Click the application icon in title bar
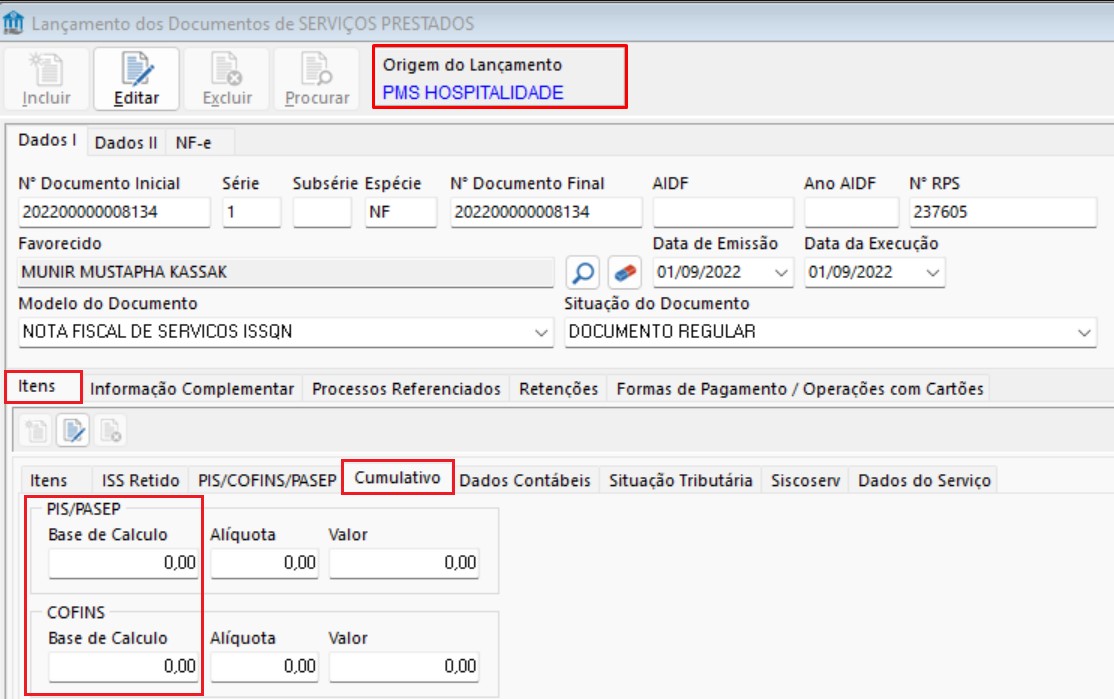The width and height of the screenshot is (1114, 699). coord(13,23)
